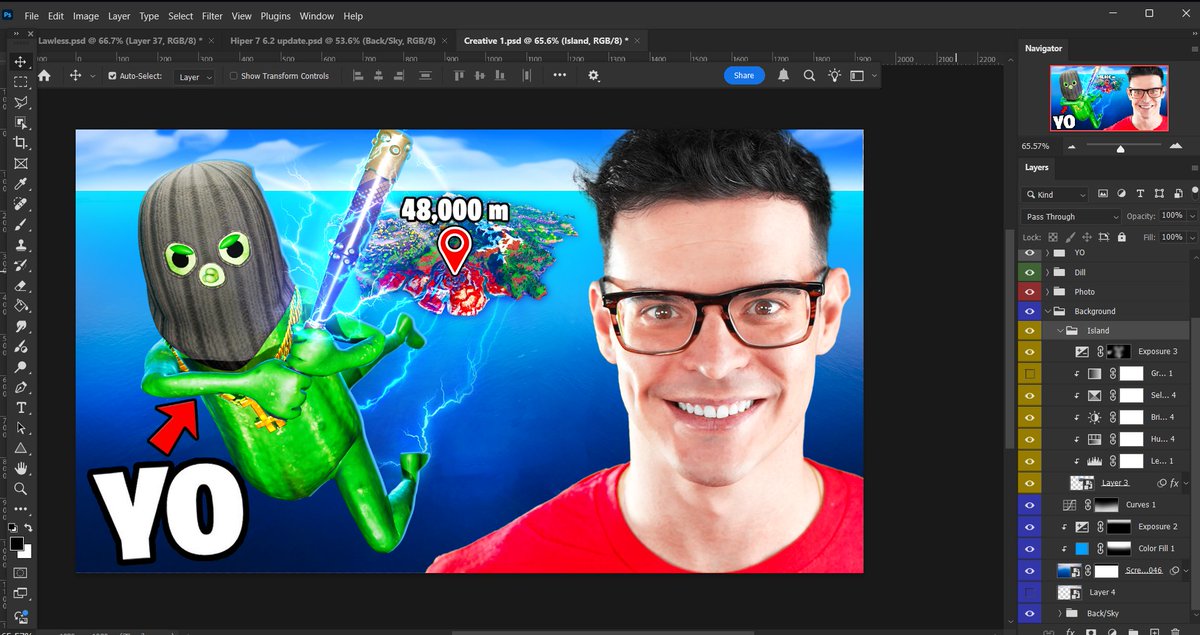Expand the YO group
Viewport: 1200px width, 635px height.
click(1048, 253)
